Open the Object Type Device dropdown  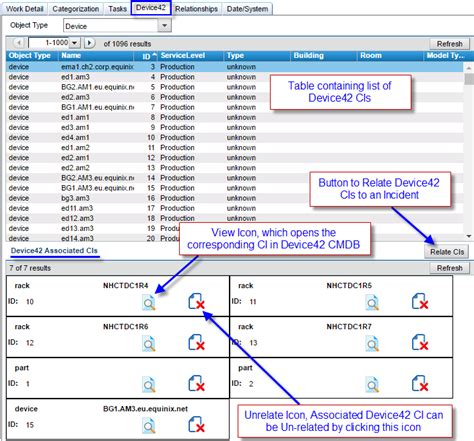pos(164,26)
